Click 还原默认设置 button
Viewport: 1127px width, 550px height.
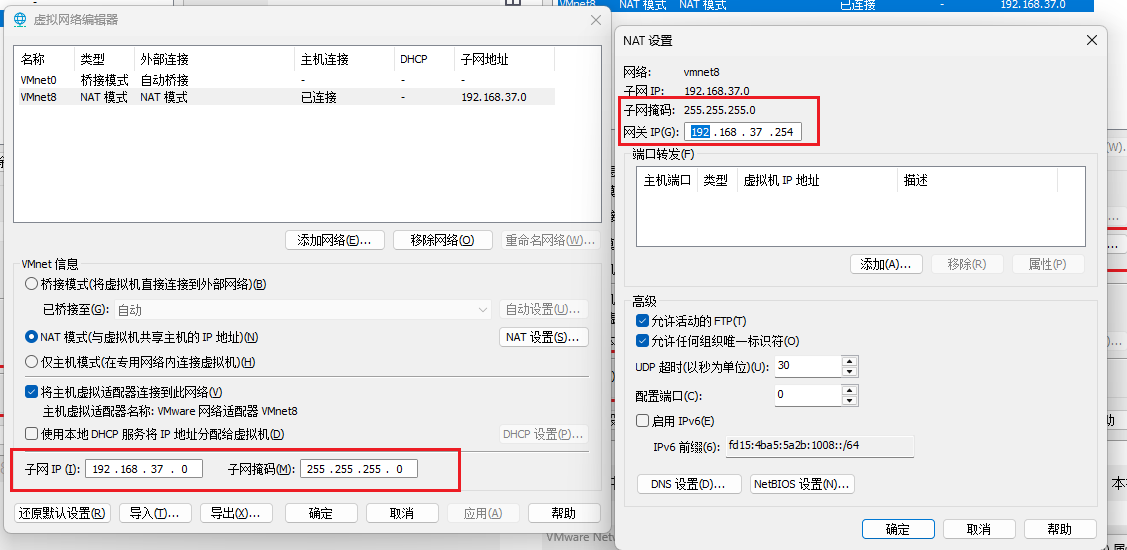click(63, 513)
